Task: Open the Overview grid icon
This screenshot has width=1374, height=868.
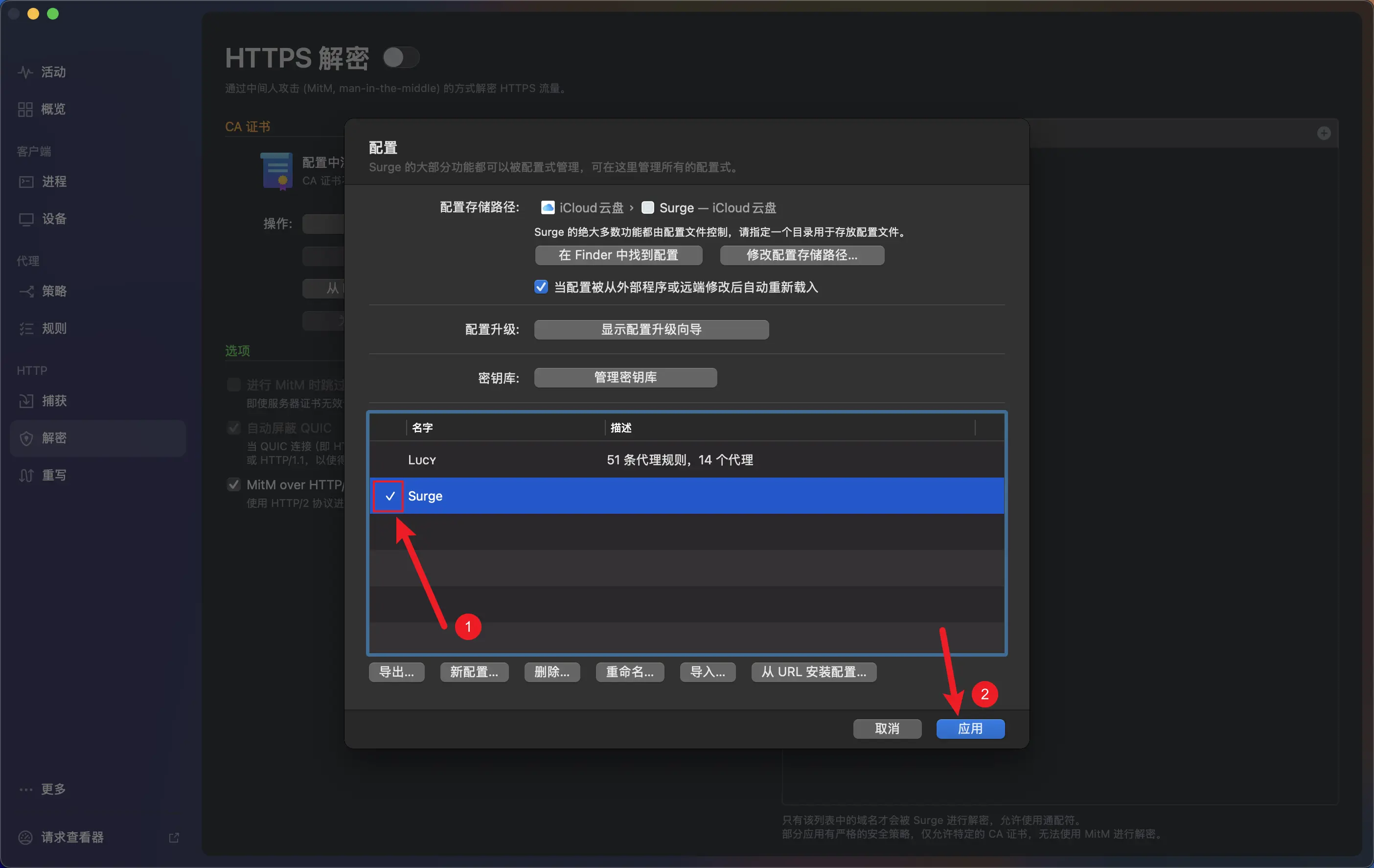Action: click(x=25, y=109)
